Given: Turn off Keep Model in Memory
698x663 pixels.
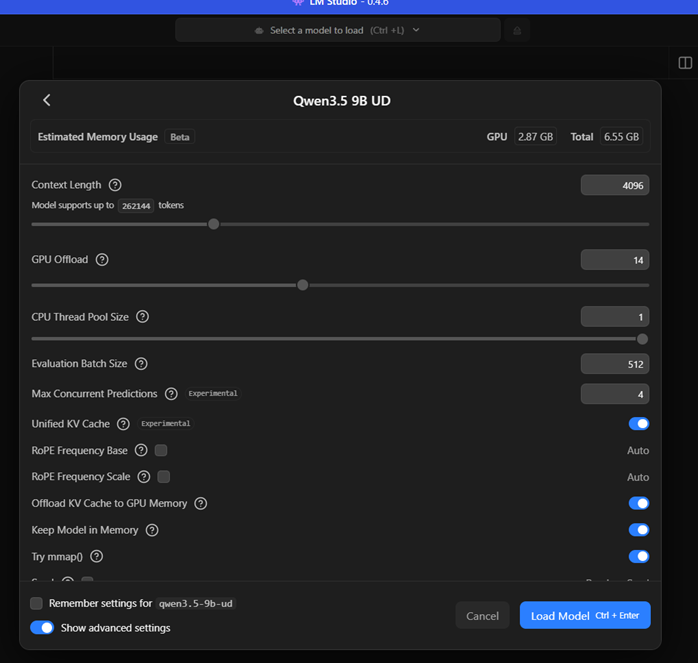Looking at the screenshot, I should (638, 530).
